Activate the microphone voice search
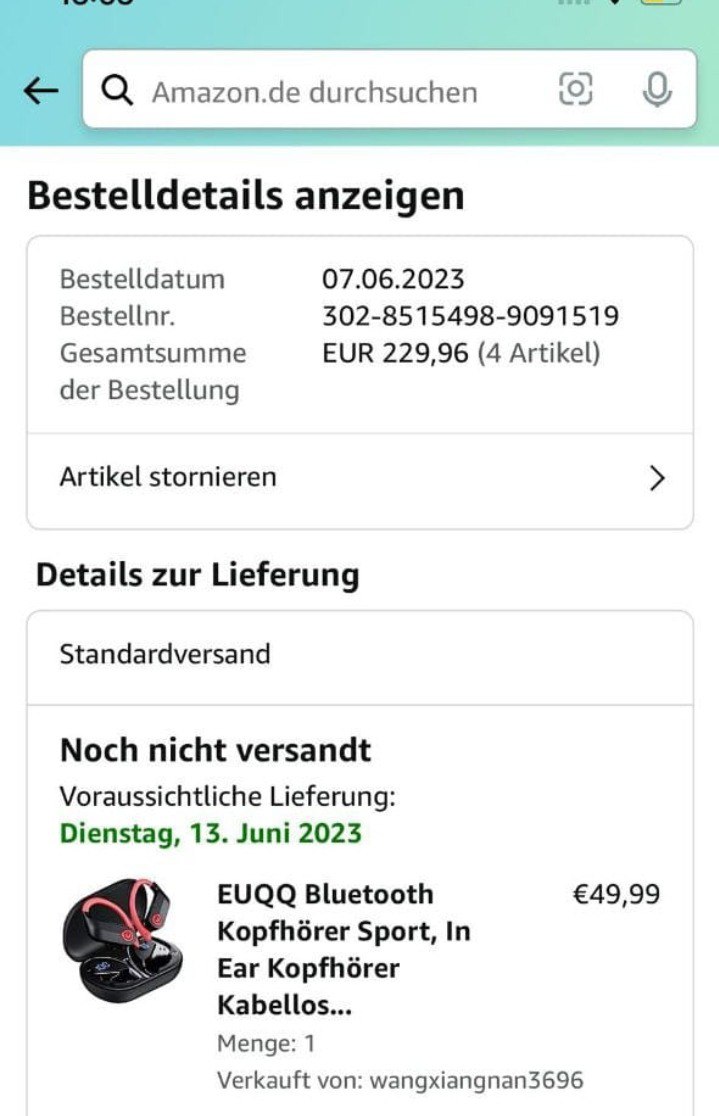Viewport: 719px width, 1116px height. click(x=657, y=91)
